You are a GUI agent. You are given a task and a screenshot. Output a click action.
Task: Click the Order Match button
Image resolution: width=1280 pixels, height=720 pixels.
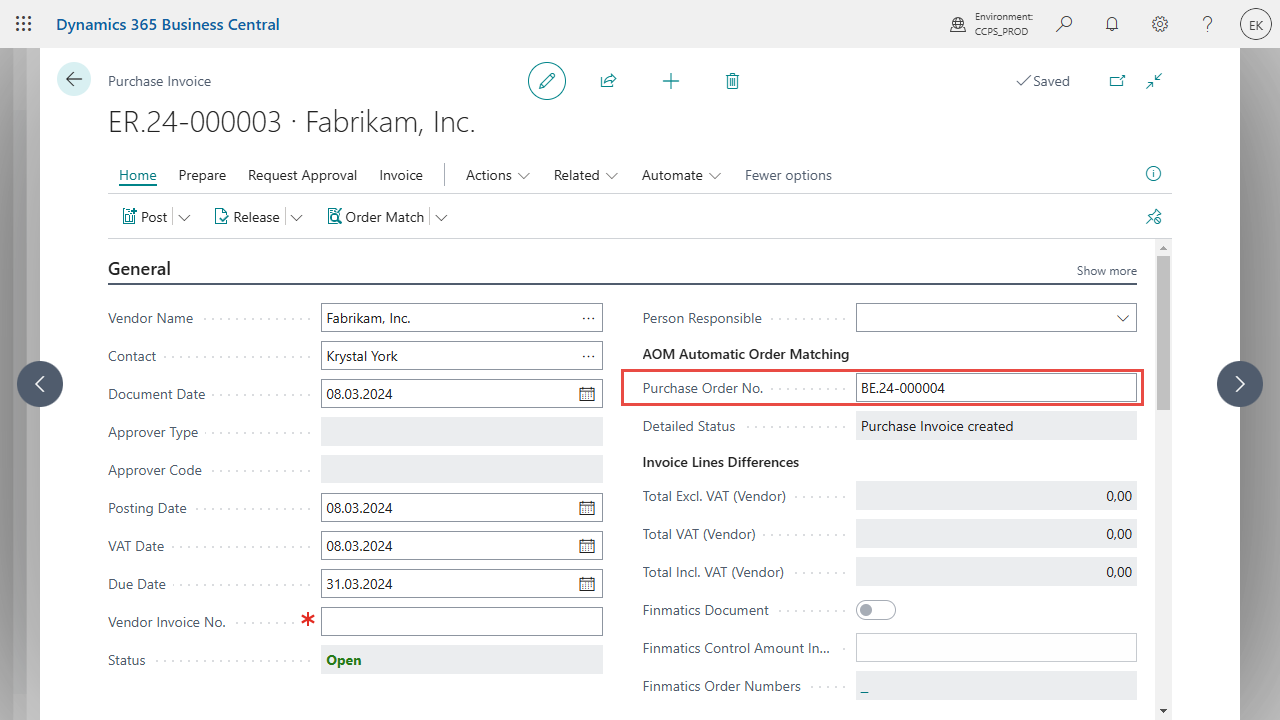coord(376,217)
